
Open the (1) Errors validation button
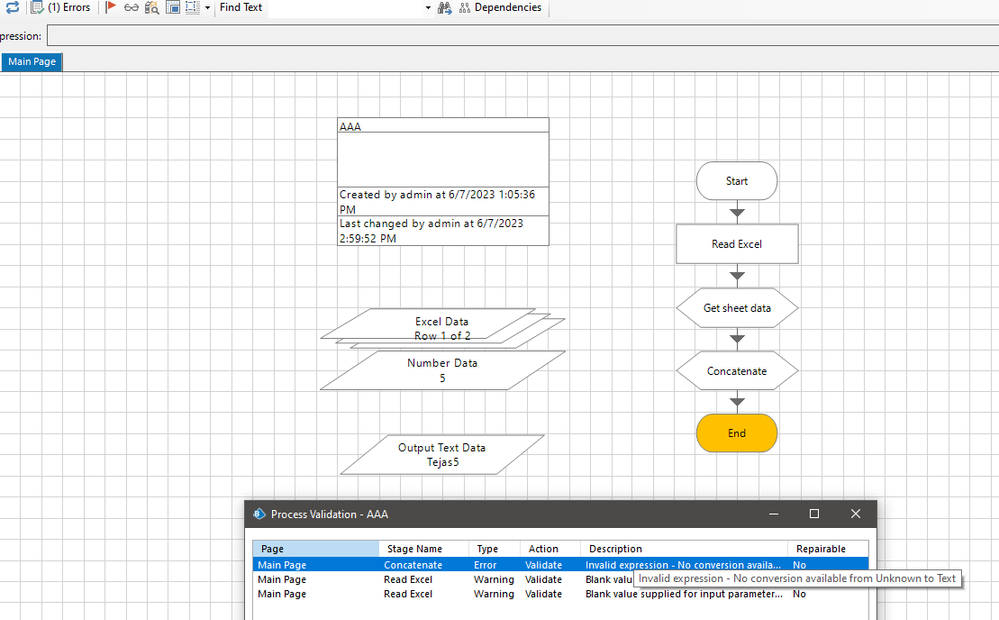(x=61, y=8)
